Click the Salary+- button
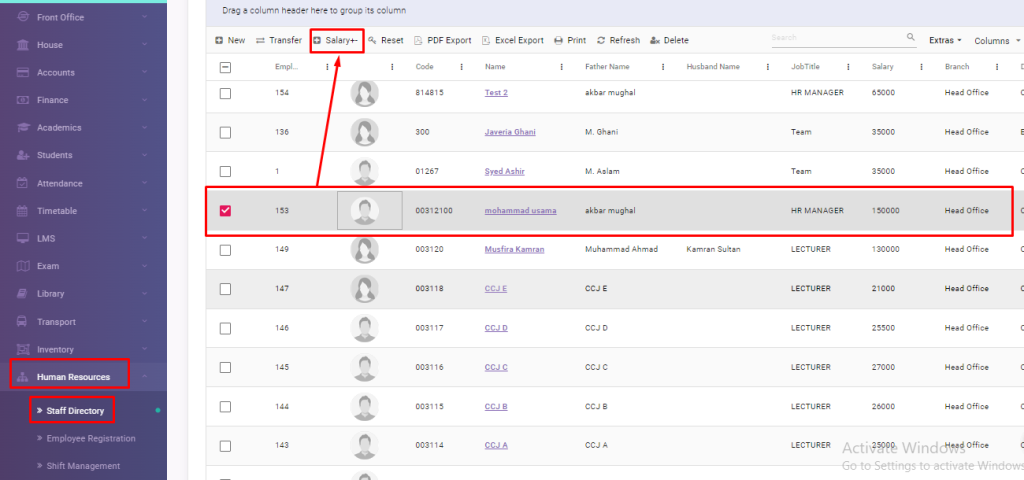The width and height of the screenshot is (1024, 480). point(336,41)
